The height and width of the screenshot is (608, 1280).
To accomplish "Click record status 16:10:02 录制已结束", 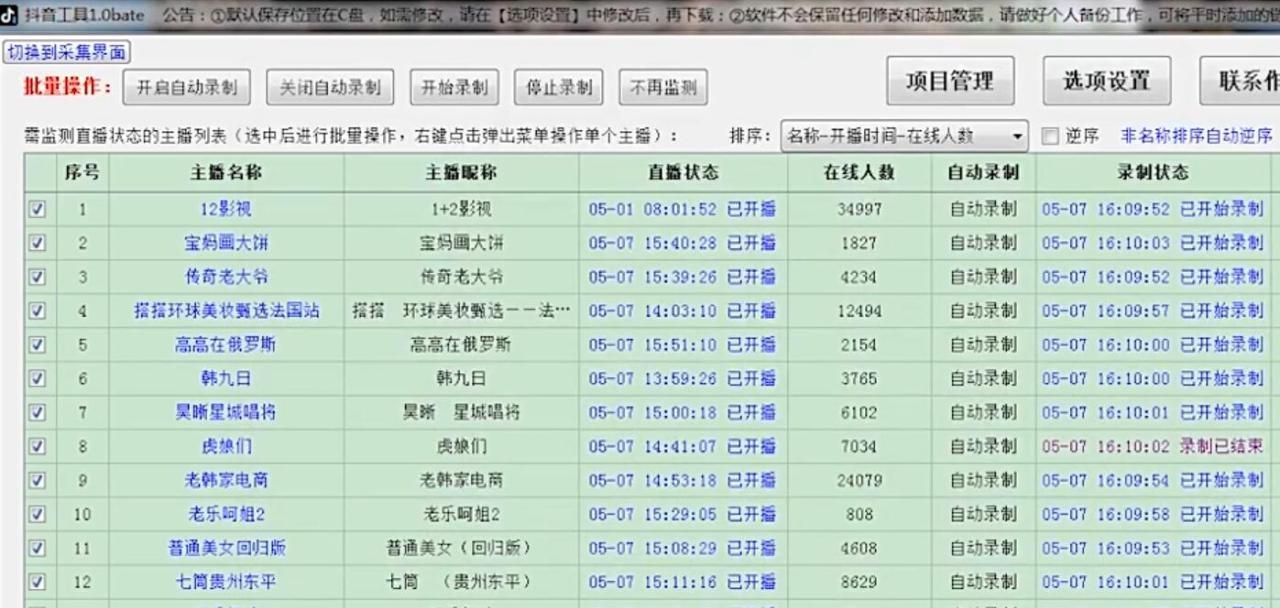I will 1152,446.
